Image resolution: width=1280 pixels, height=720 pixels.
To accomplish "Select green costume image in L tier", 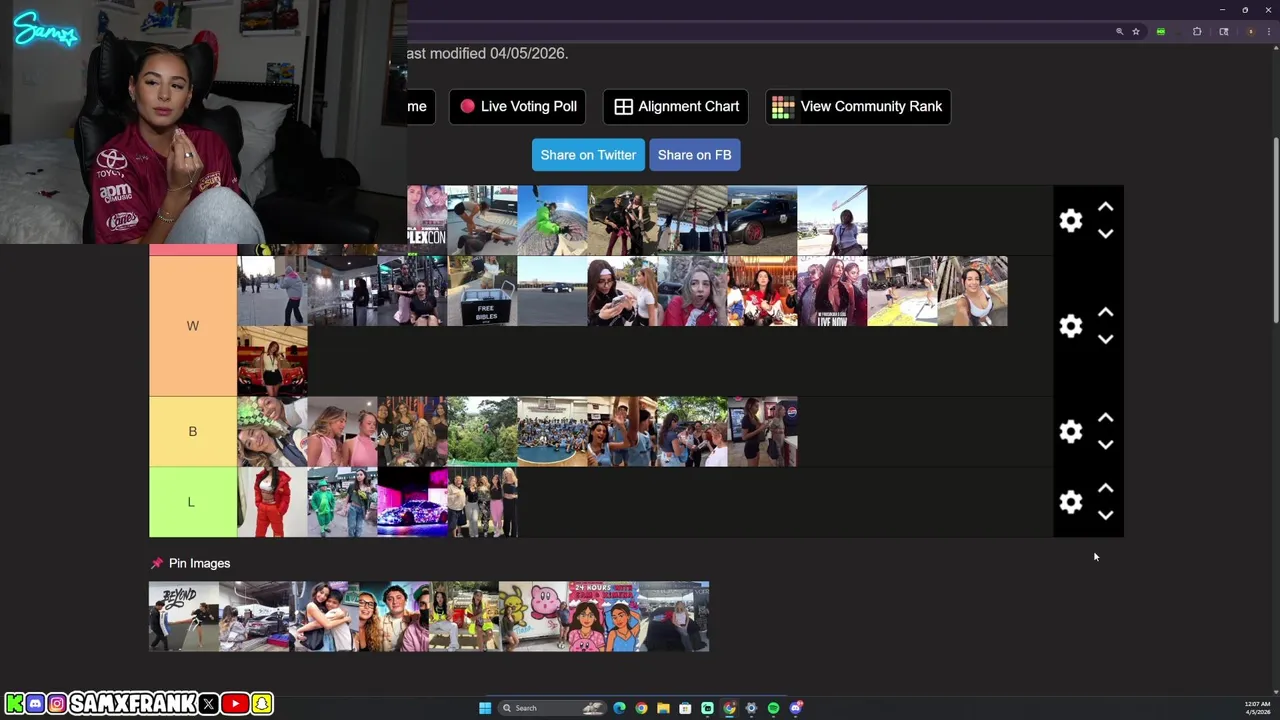I will (x=342, y=502).
